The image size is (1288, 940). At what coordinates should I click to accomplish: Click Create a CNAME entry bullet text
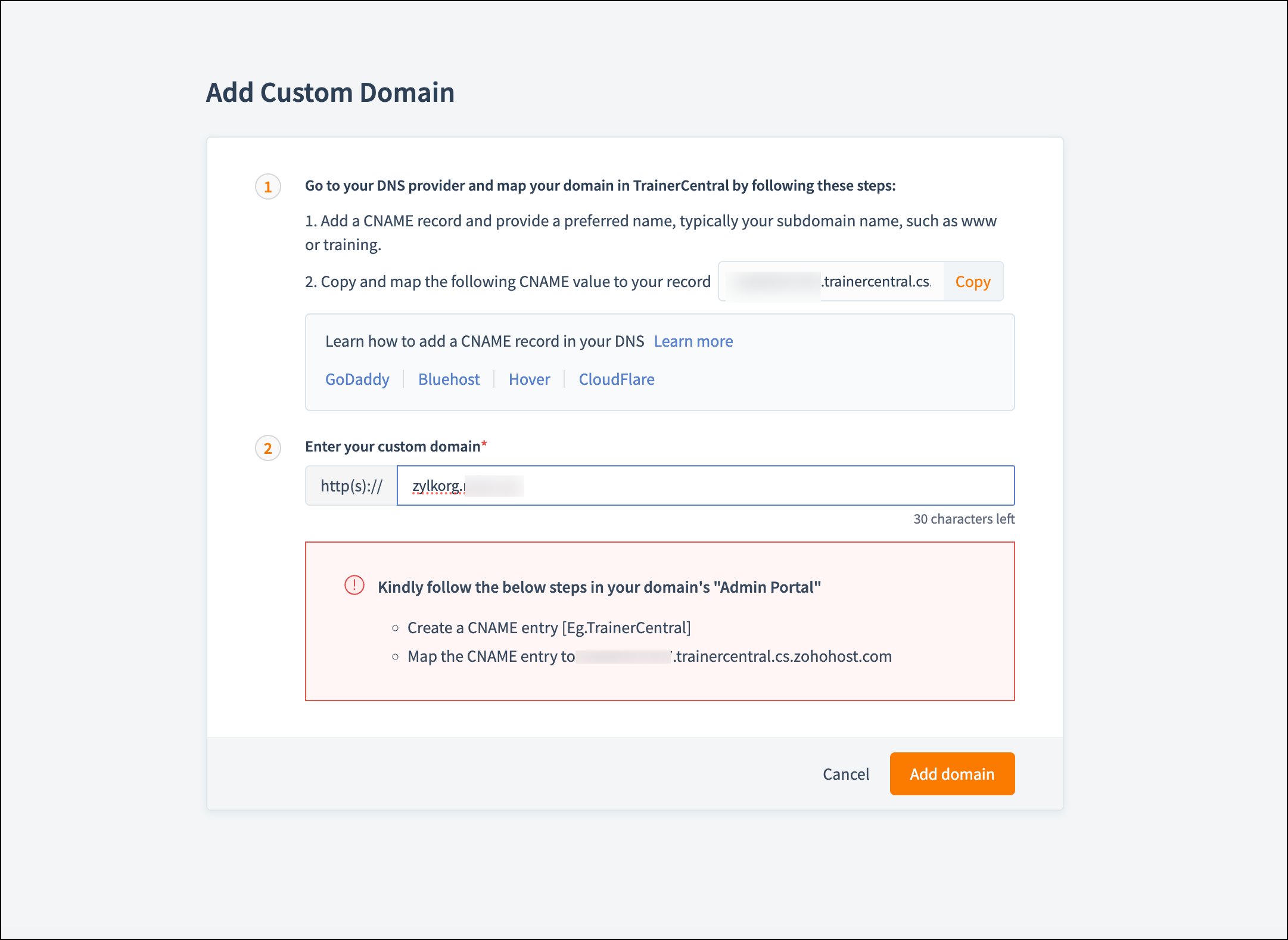pos(549,628)
